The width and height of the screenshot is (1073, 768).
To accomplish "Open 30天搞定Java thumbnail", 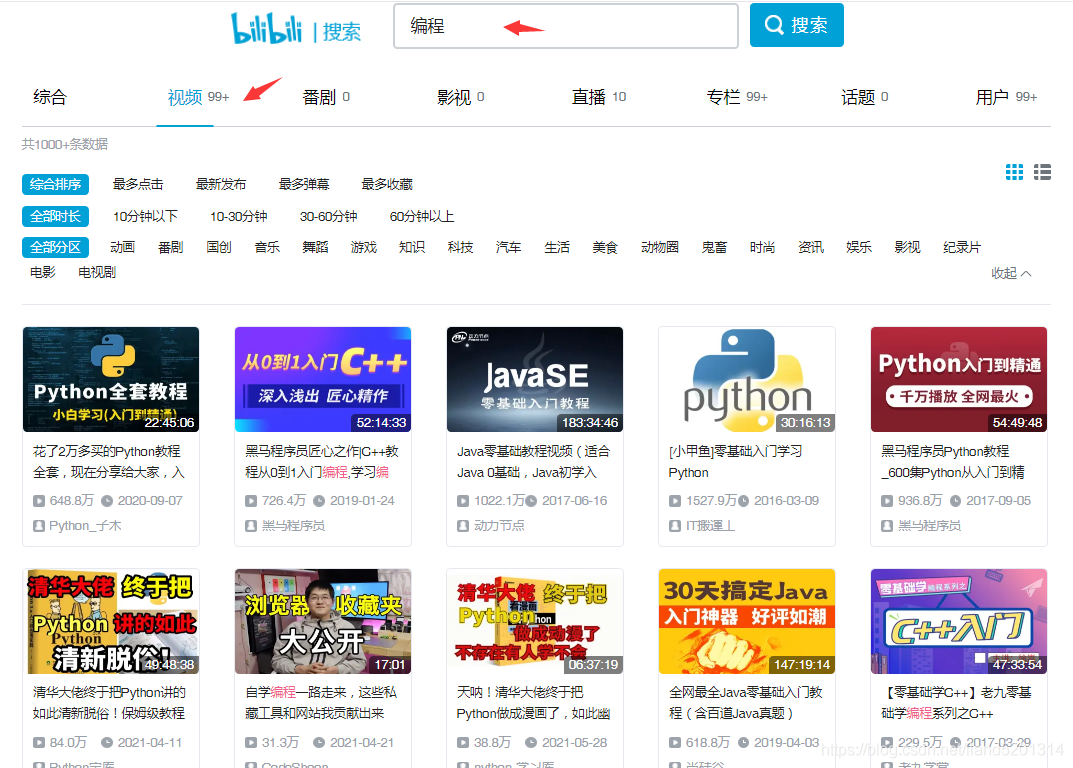I will coord(747,621).
